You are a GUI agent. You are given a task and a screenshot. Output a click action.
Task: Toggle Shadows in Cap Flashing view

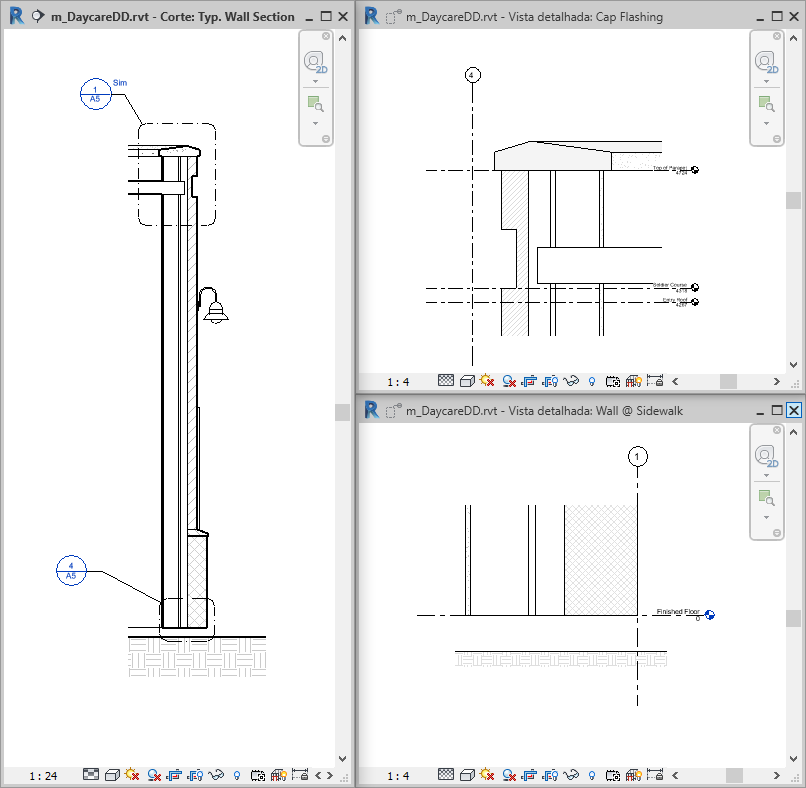pos(509,381)
